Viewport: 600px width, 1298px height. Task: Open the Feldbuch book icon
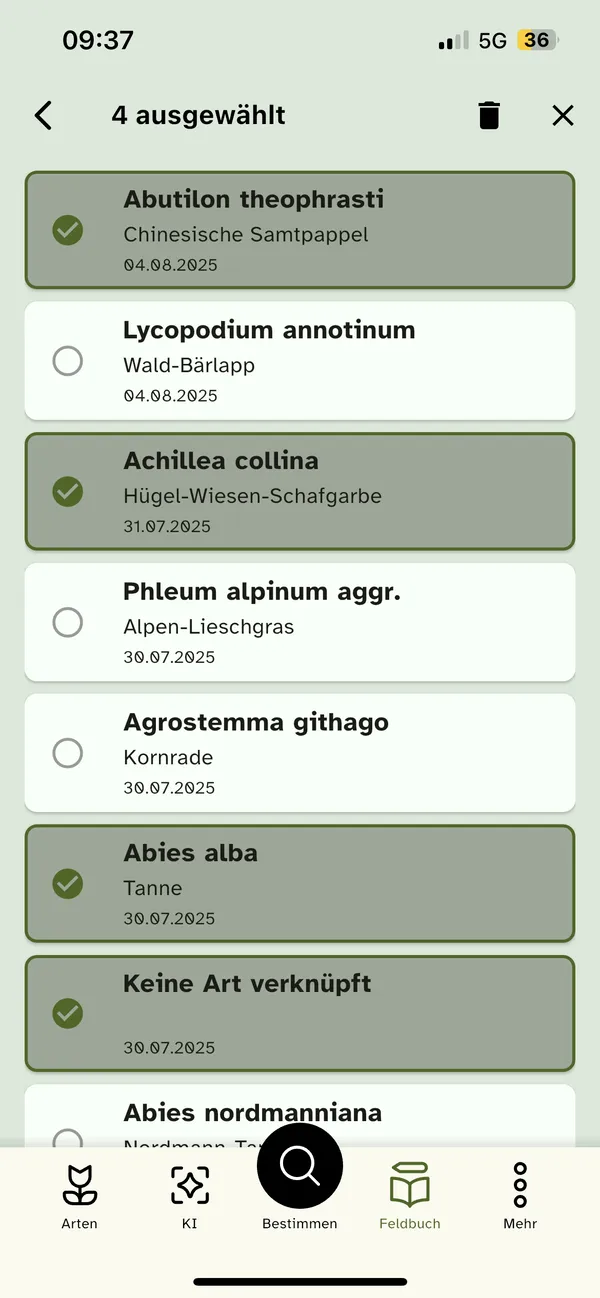[x=410, y=1185]
